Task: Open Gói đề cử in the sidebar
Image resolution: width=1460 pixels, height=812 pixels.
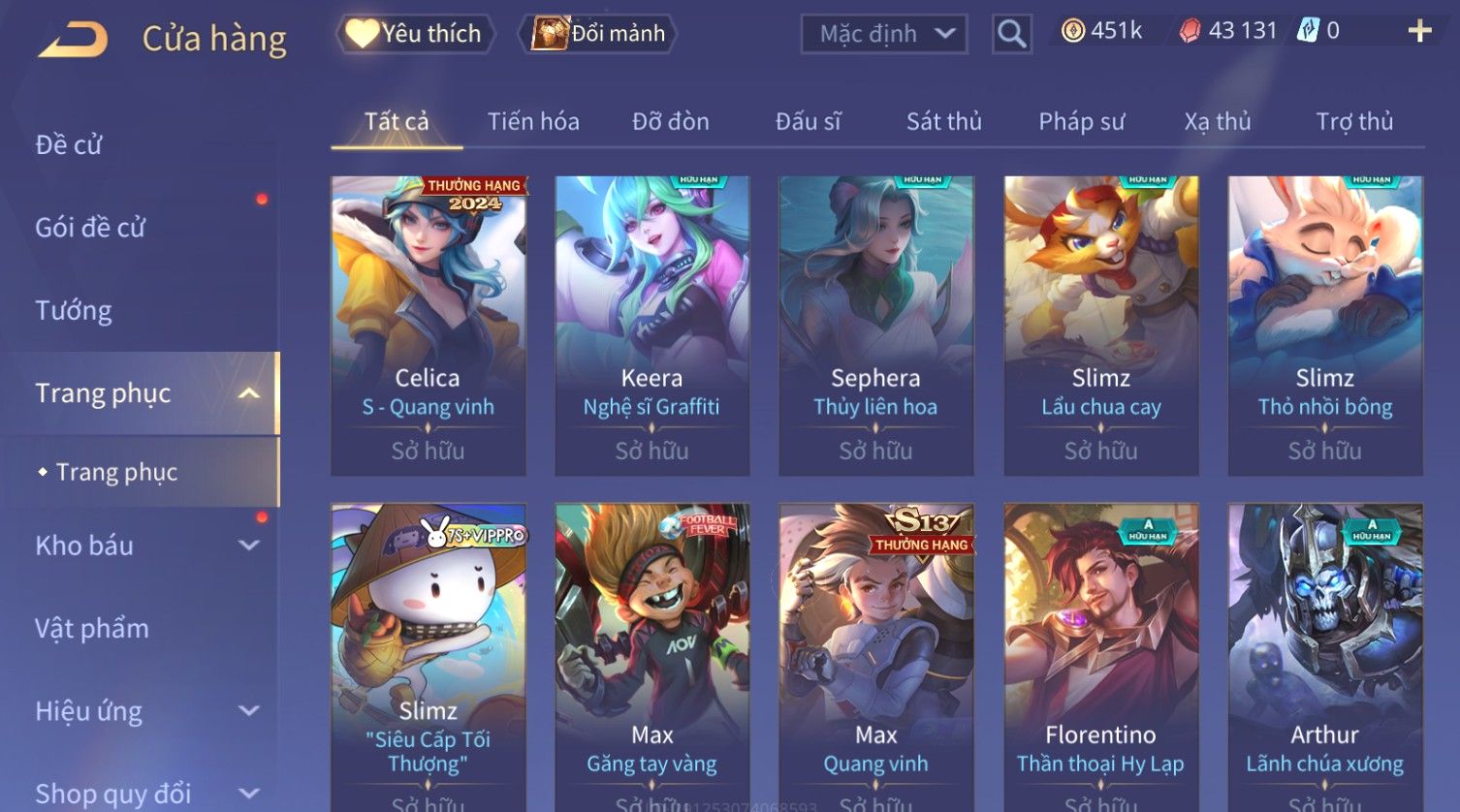Action: [90, 228]
